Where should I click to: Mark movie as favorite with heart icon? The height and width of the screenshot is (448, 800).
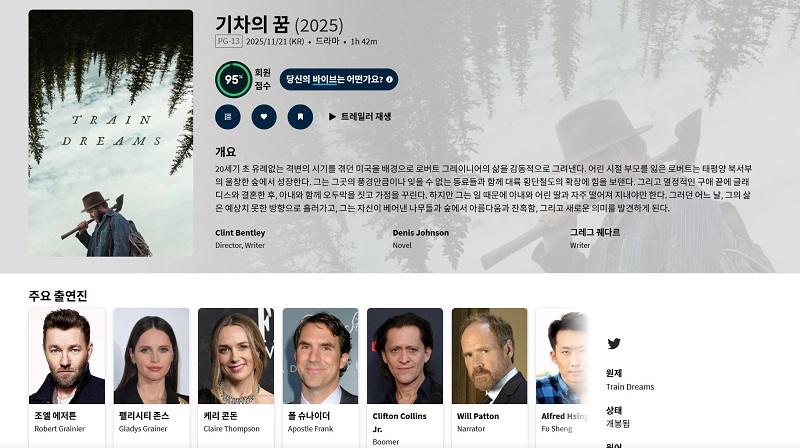point(264,117)
